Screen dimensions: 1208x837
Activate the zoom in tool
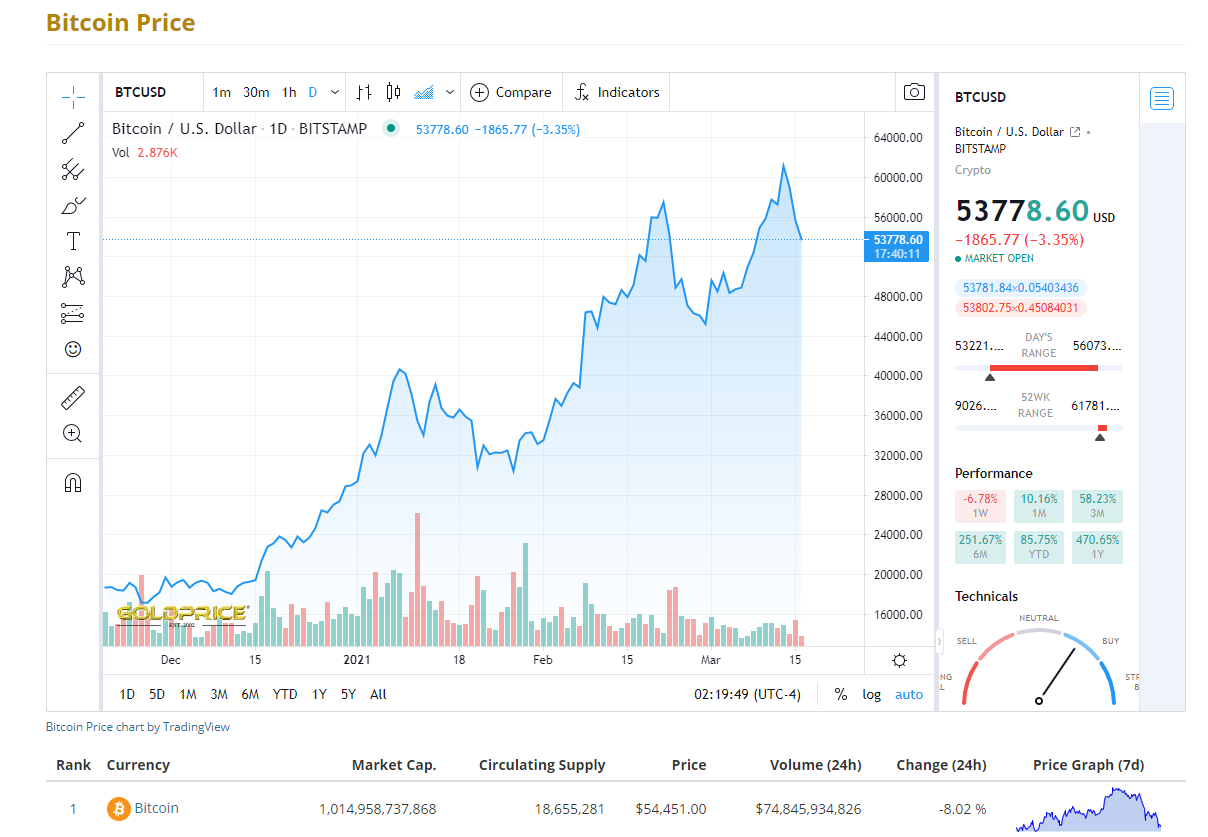point(73,434)
